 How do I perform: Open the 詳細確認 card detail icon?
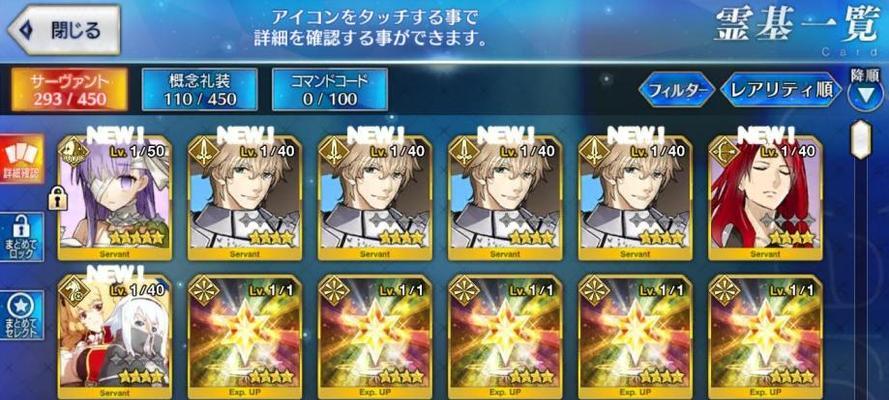(22, 159)
